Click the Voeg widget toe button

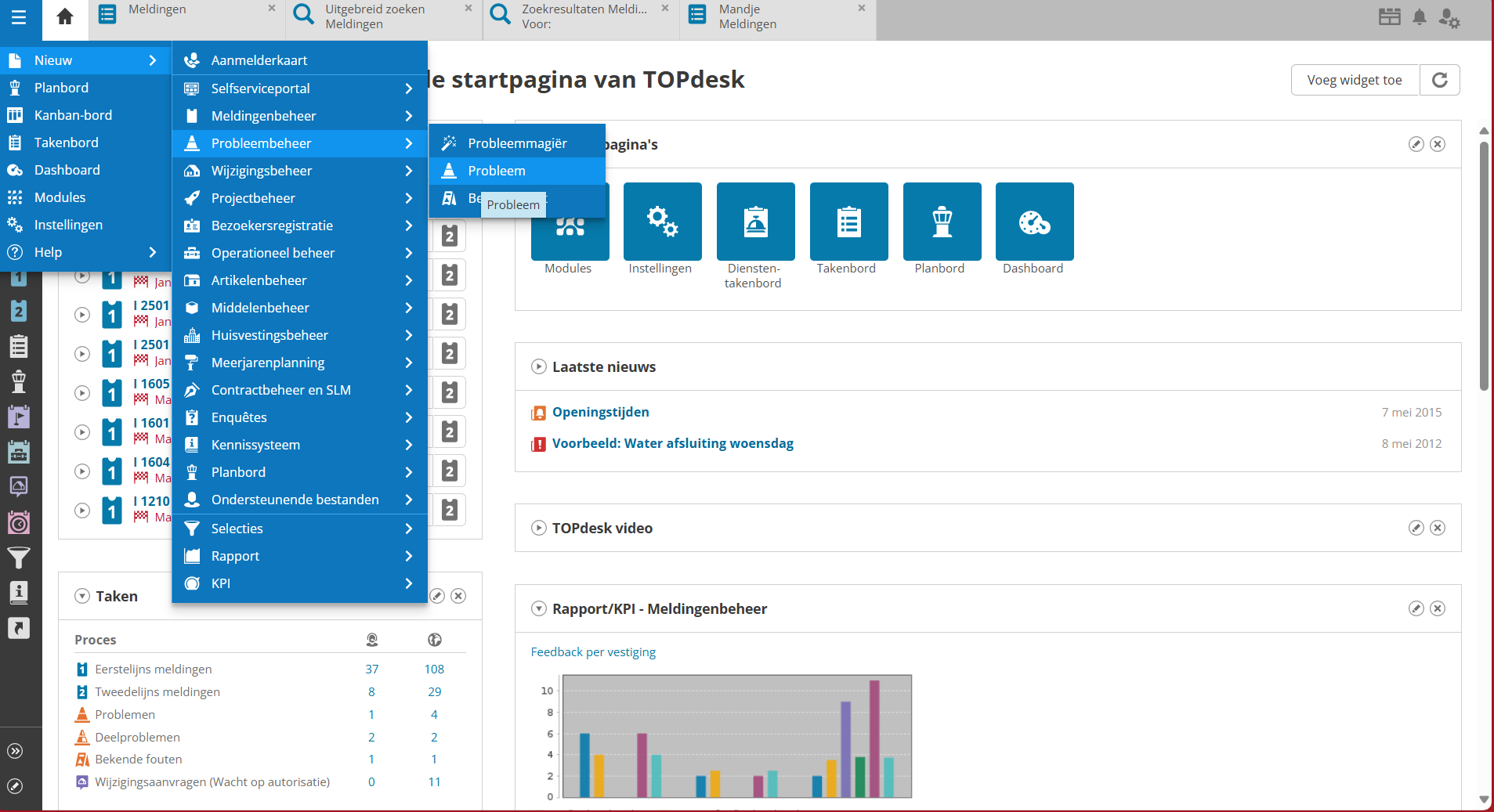1355,80
